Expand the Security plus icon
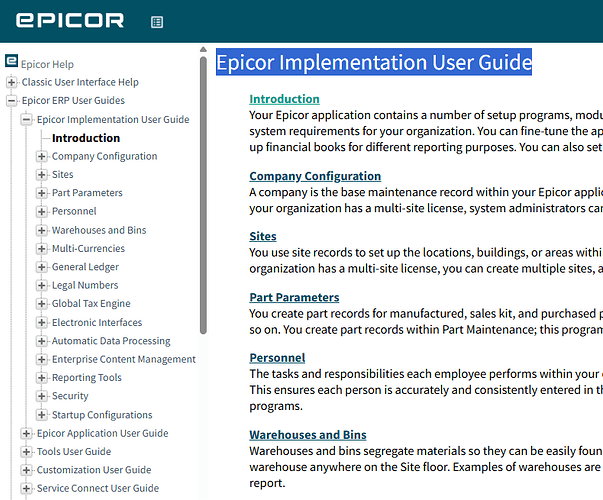This screenshot has width=603, height=500. pyautogui.click(x=42, y=396)
